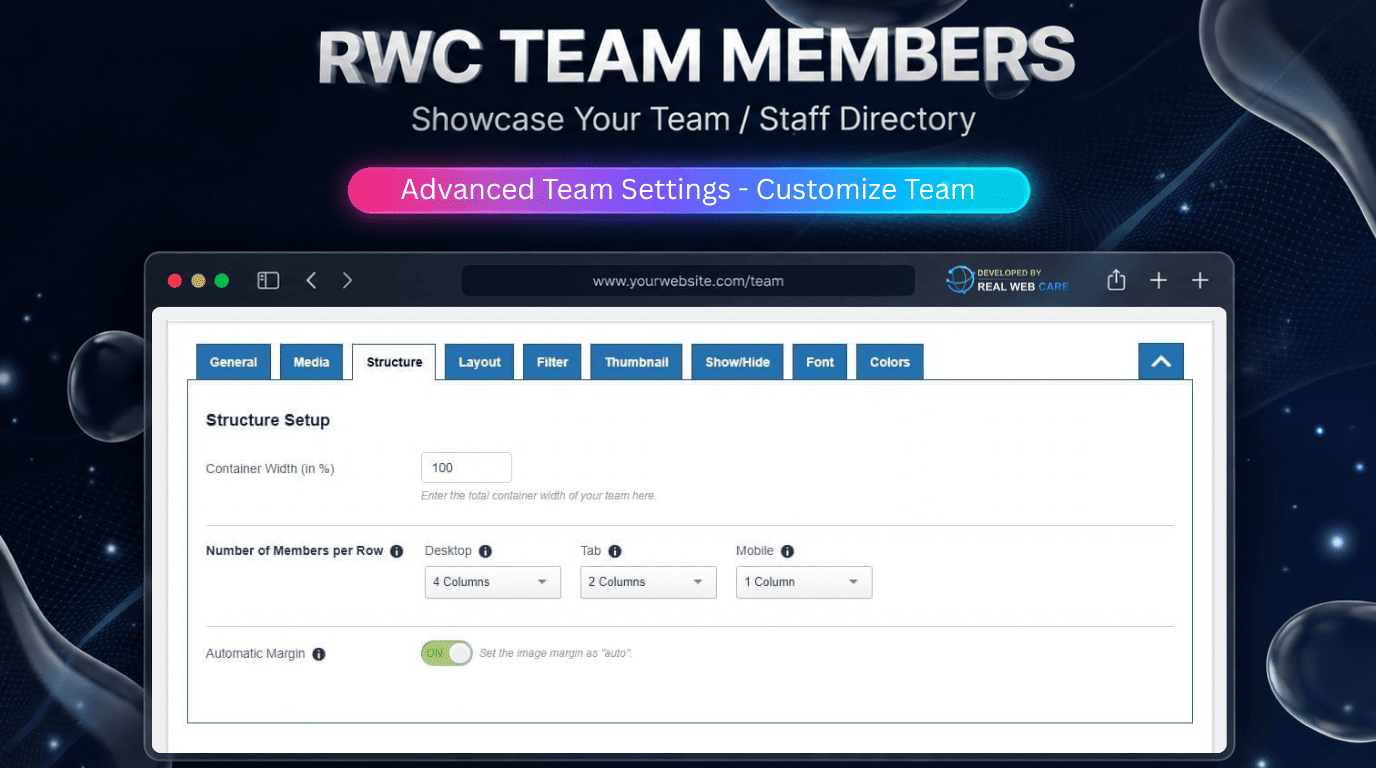
Task: Click the rightmost plus icon in browser bar
Action: [1200, 281]
